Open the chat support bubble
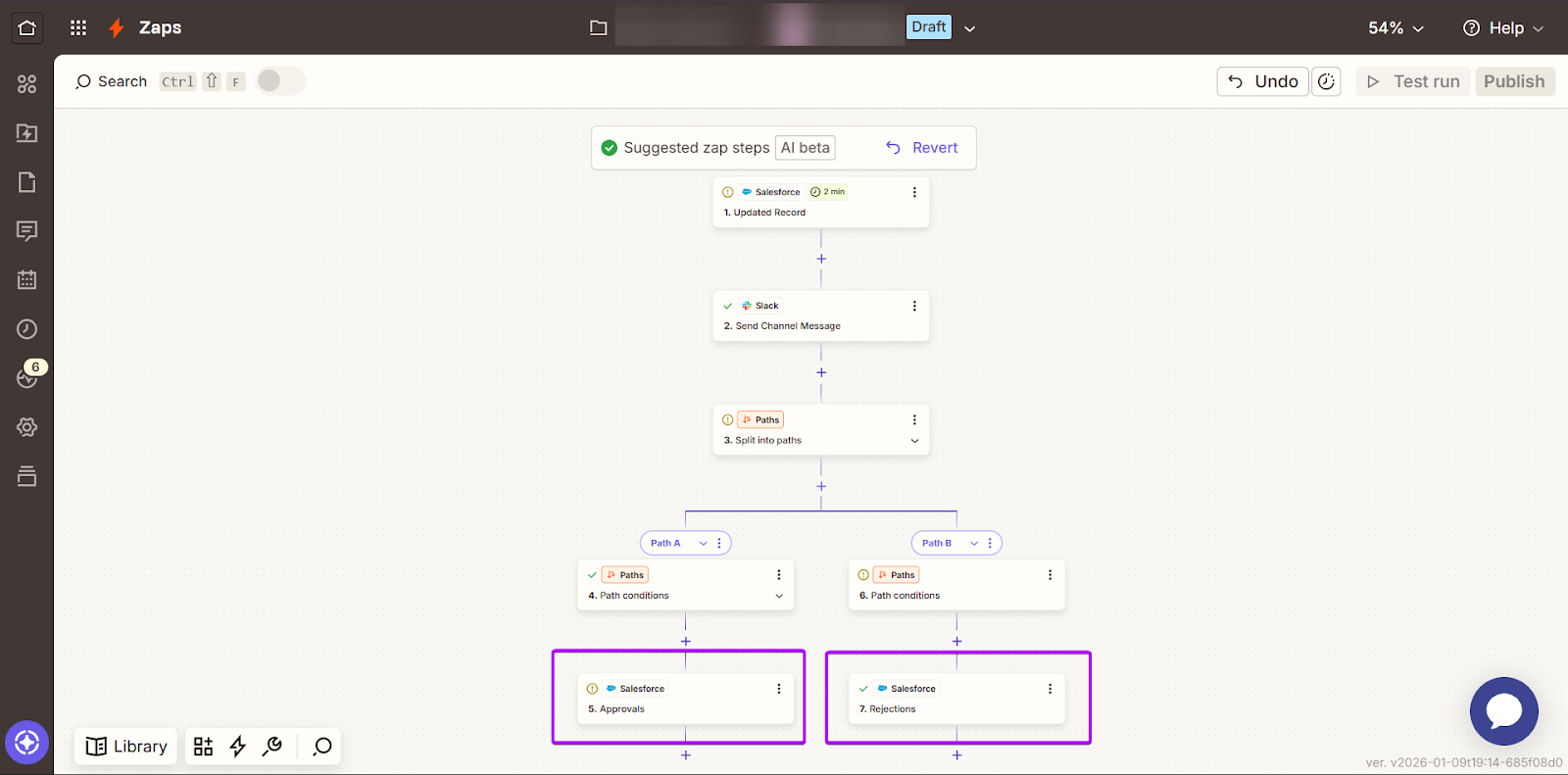This screenshot has height=775, width=1568. click(x=1503, y=711)
